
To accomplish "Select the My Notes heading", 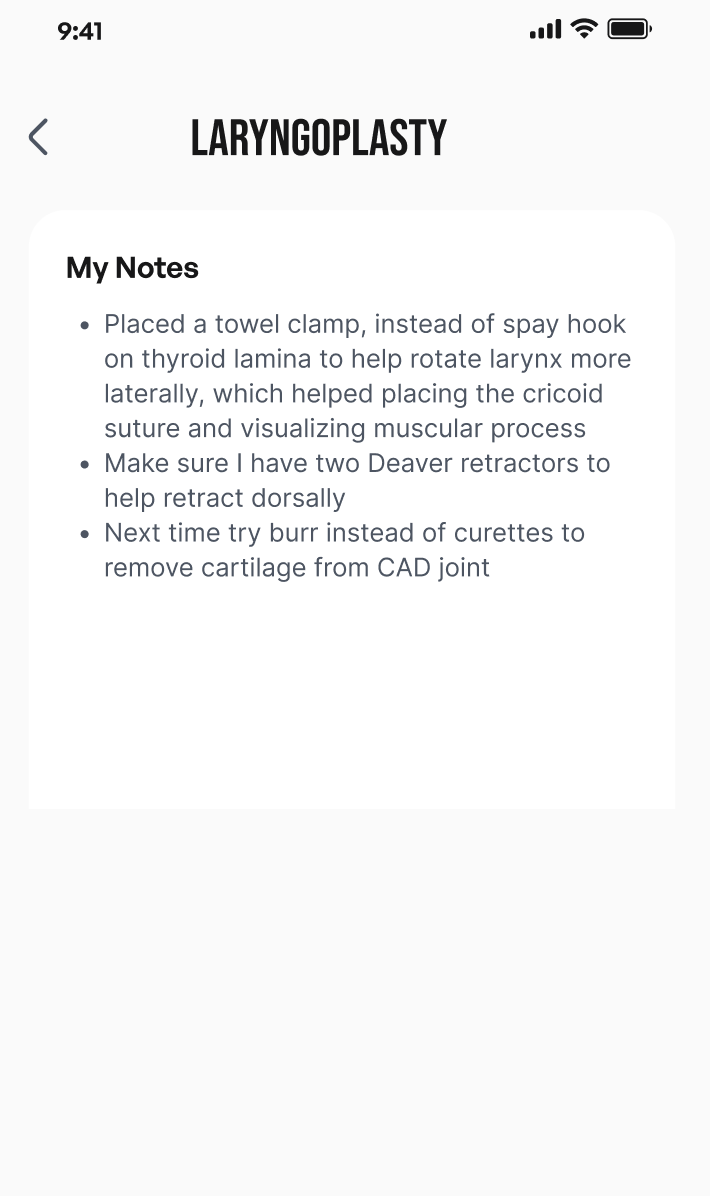I will (132, 268).
